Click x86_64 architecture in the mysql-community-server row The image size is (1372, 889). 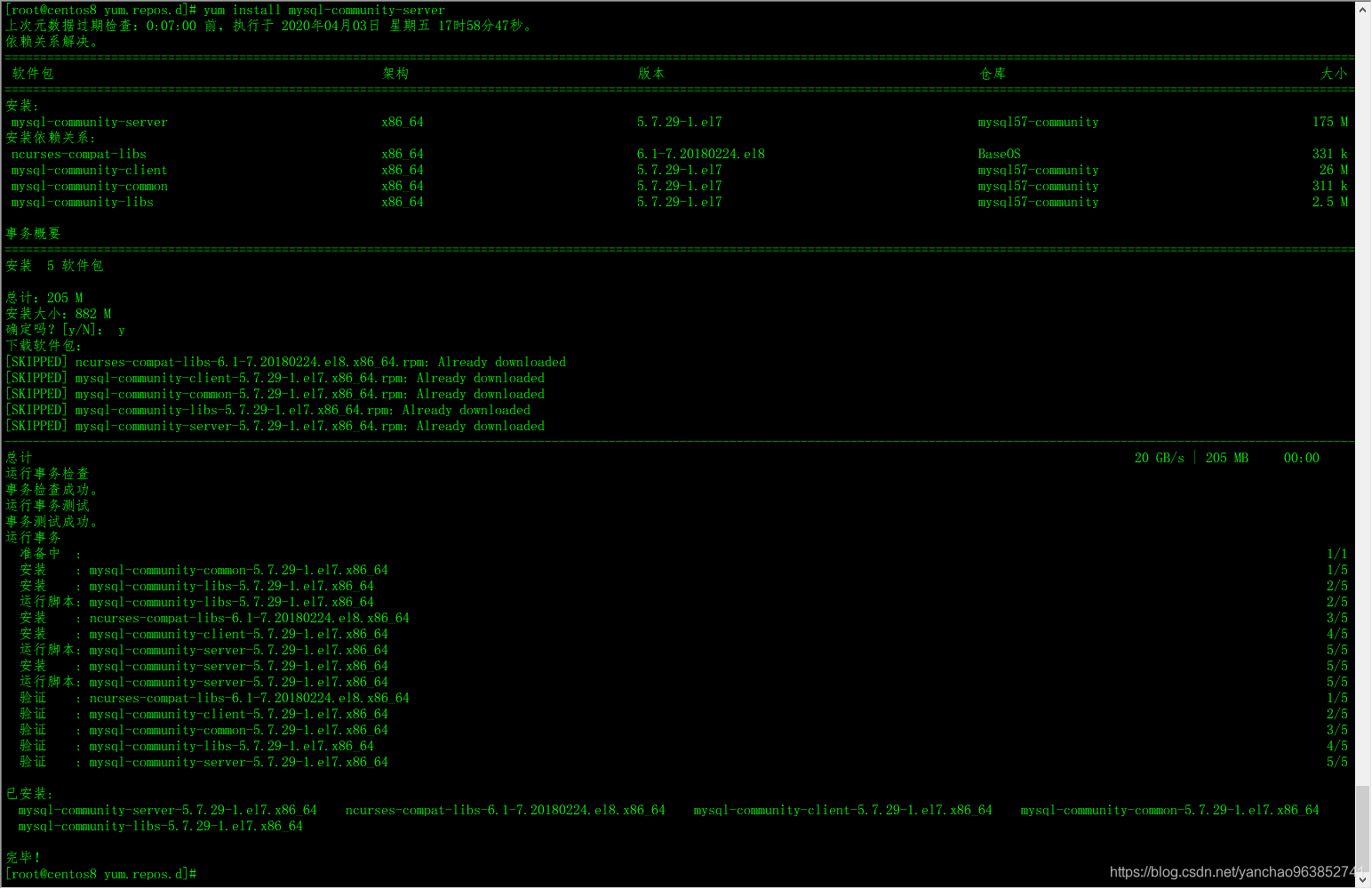tap(403, 122)
